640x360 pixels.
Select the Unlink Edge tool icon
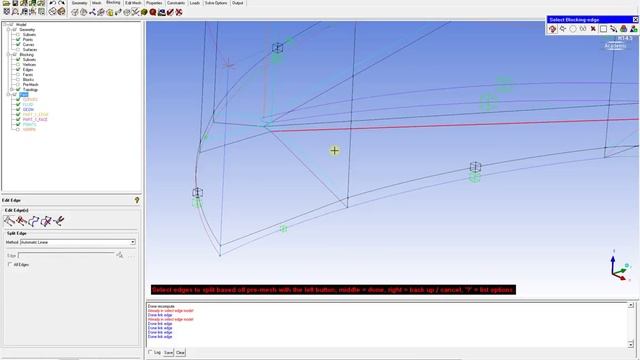[46, 221]
